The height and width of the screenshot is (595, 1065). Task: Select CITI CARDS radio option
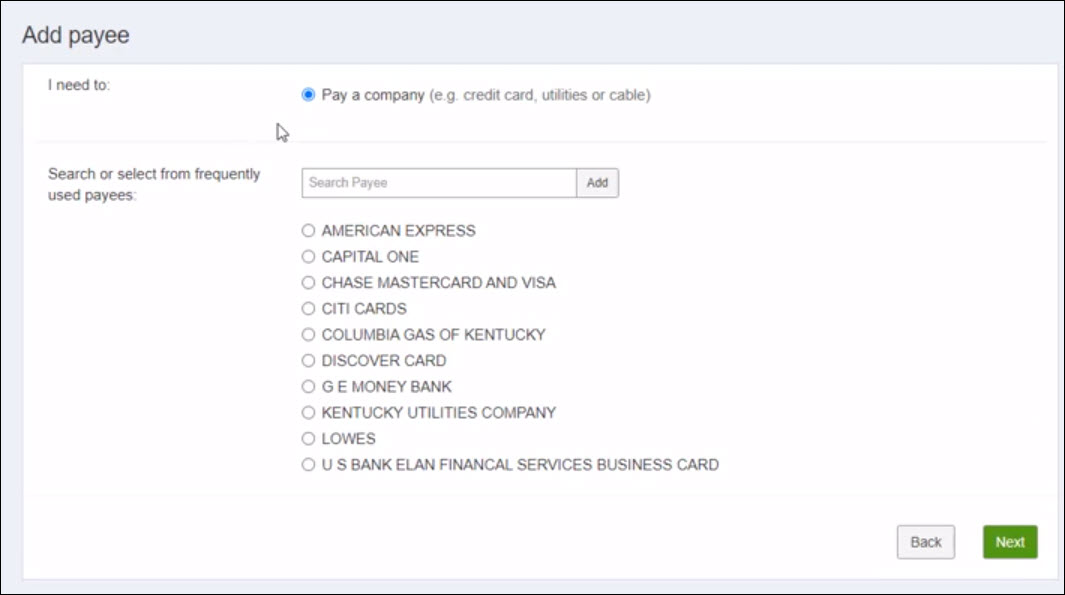(308, 308)
